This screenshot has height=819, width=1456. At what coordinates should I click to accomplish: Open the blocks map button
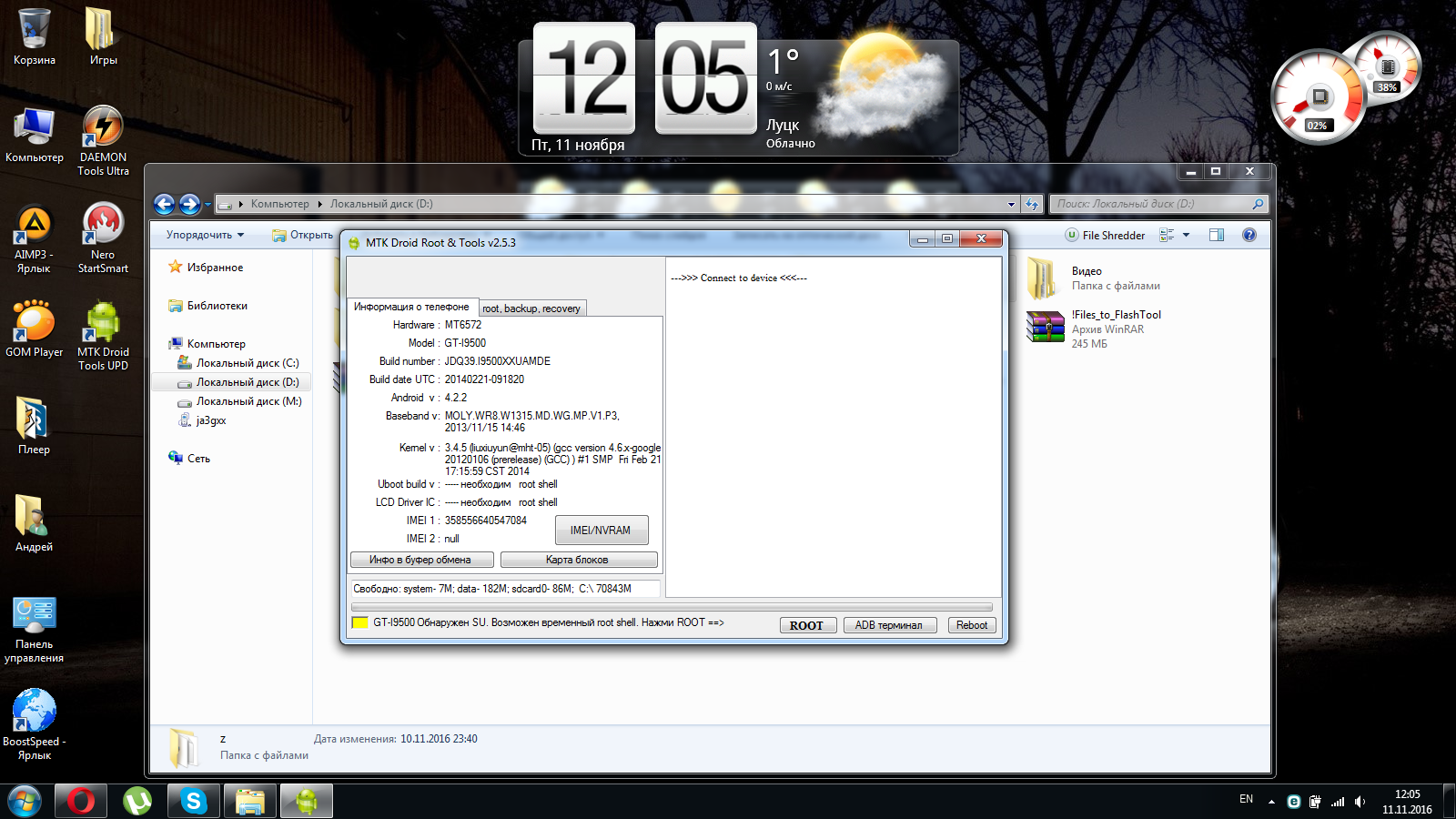click(x=578, y=560)
